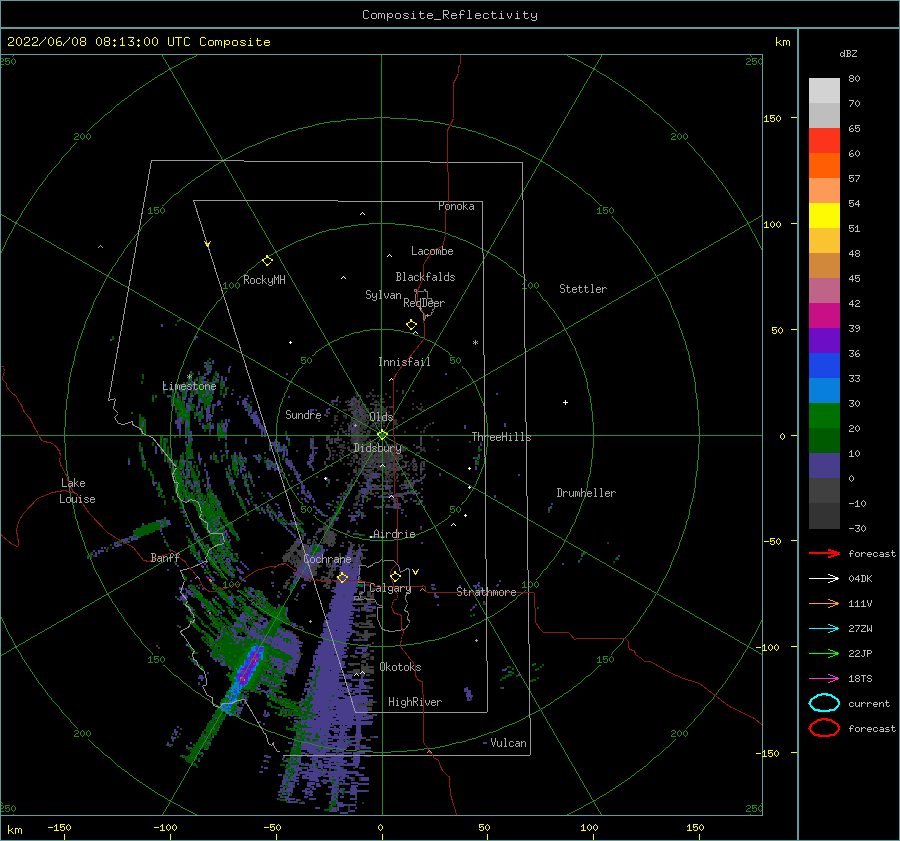Click the Vulcan city label
This screenshot has width=900, height=841.
pyautogui.click(x=509, y=743)
